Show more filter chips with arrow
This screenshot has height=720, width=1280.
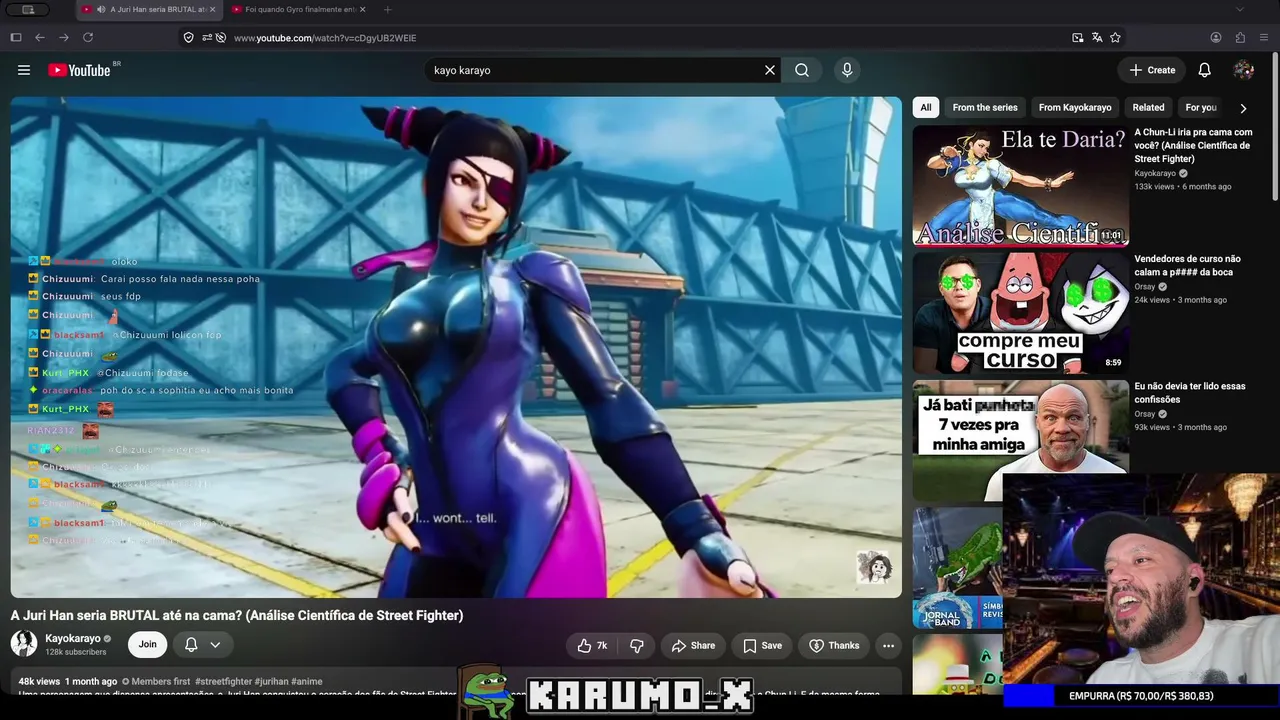tap(1243, 108)
